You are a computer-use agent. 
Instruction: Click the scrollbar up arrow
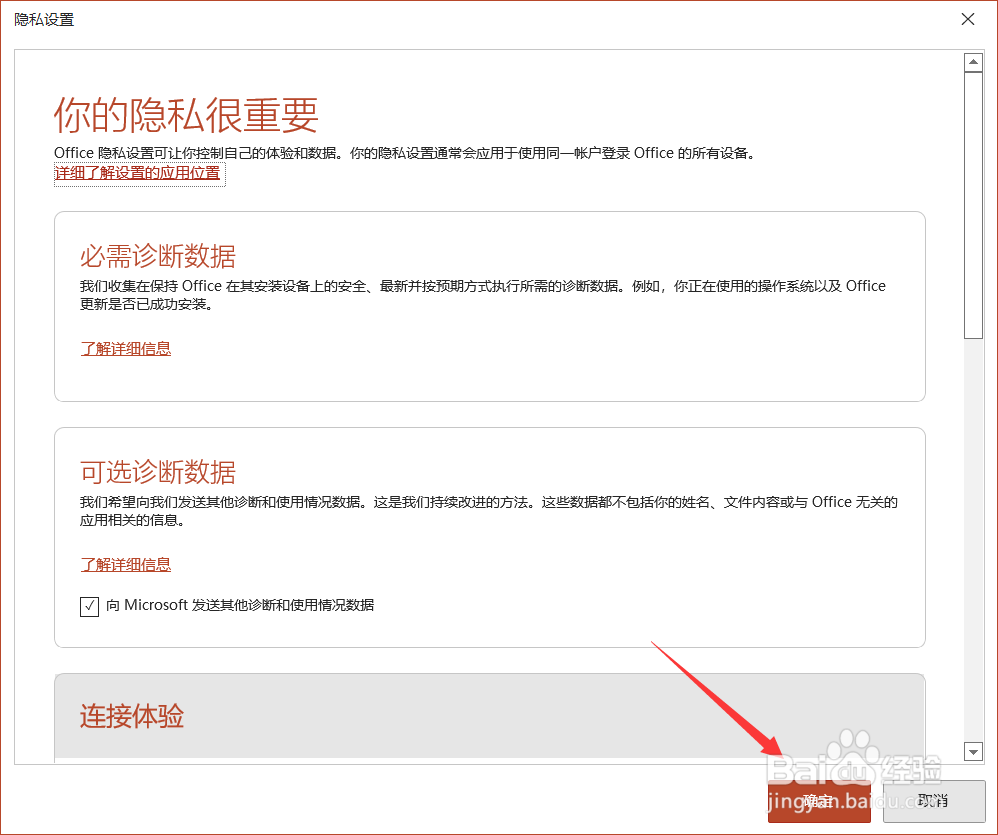973,62
